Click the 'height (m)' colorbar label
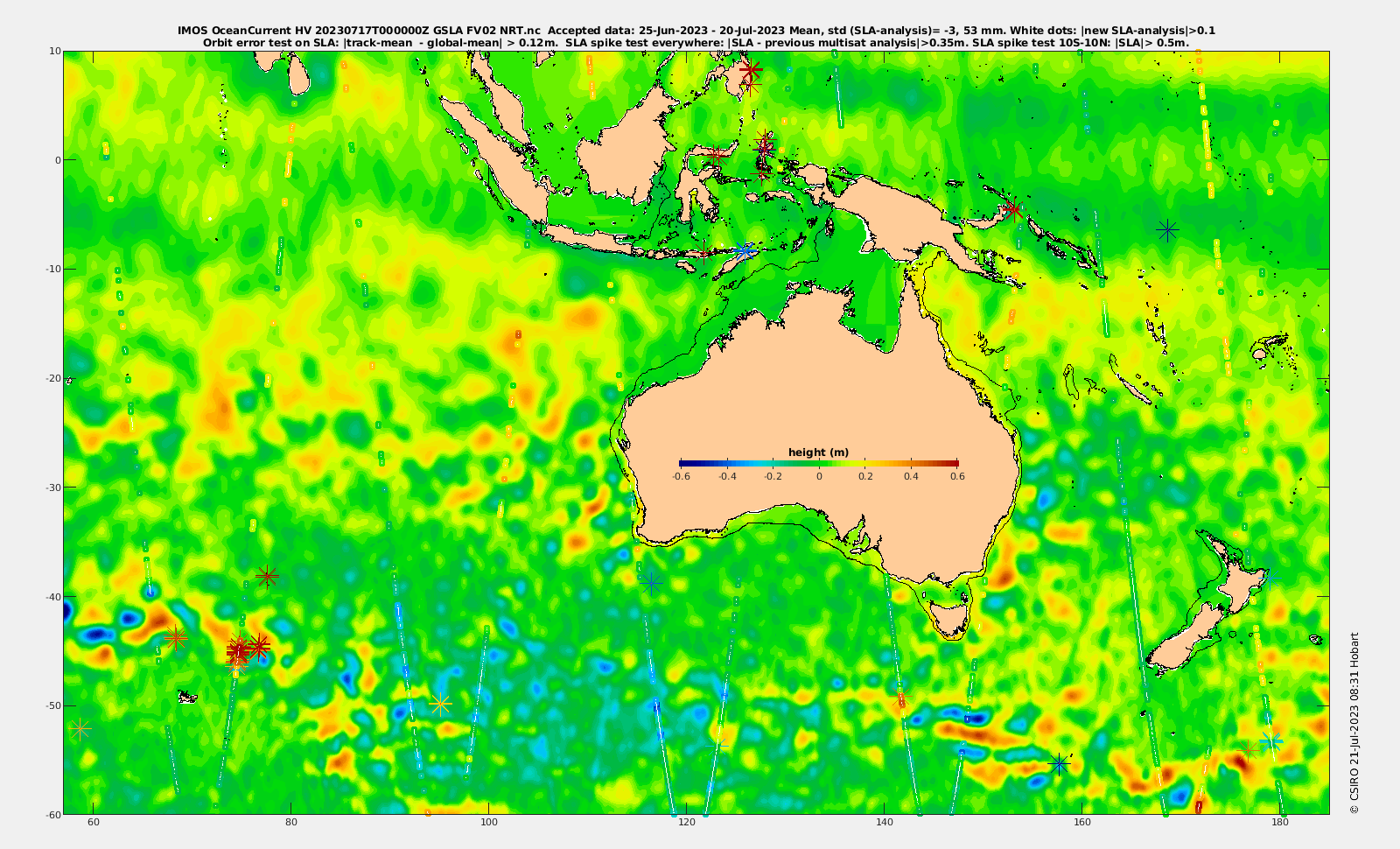The height and width of the screenshot is (849, 1400). (818, 453)
